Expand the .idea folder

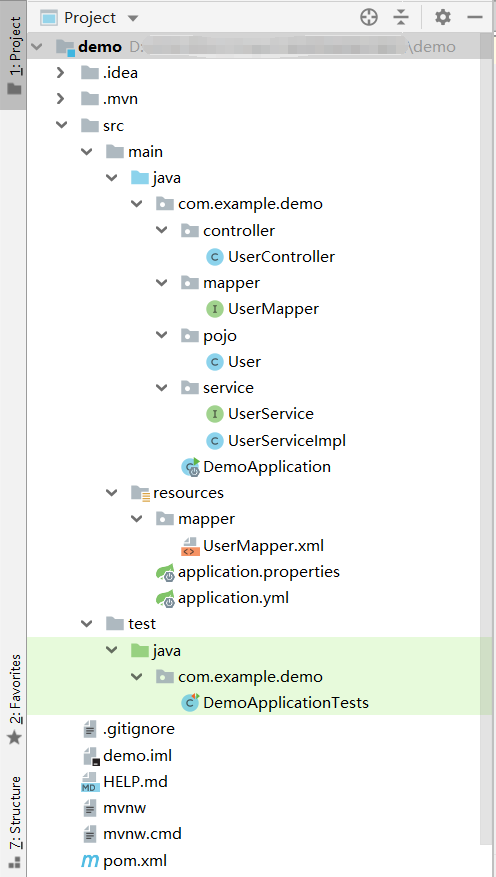tap(61, 73)
